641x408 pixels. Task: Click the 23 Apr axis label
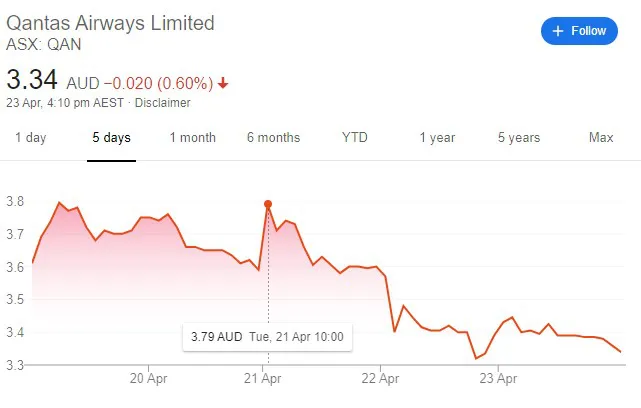[x=497, y=379]
